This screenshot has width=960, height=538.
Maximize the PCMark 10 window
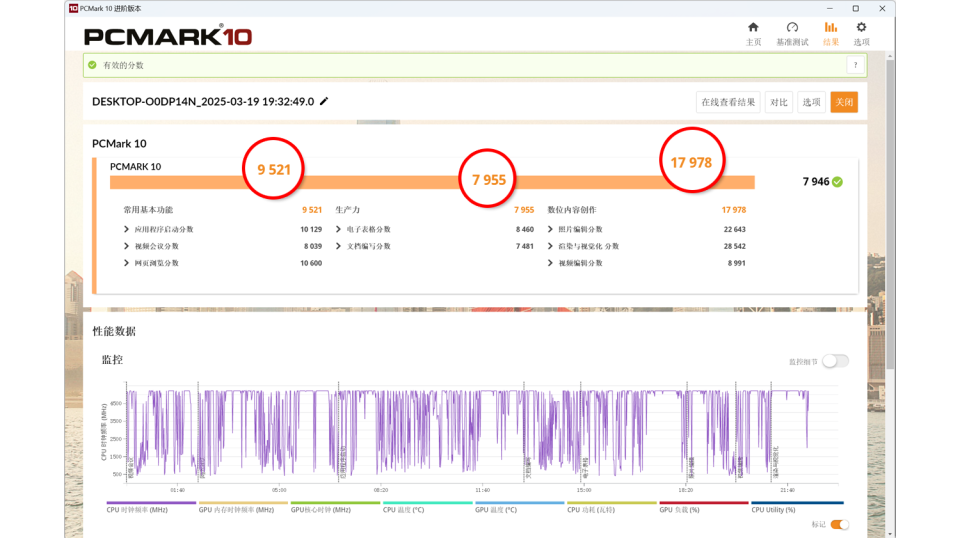click(856, 9)
